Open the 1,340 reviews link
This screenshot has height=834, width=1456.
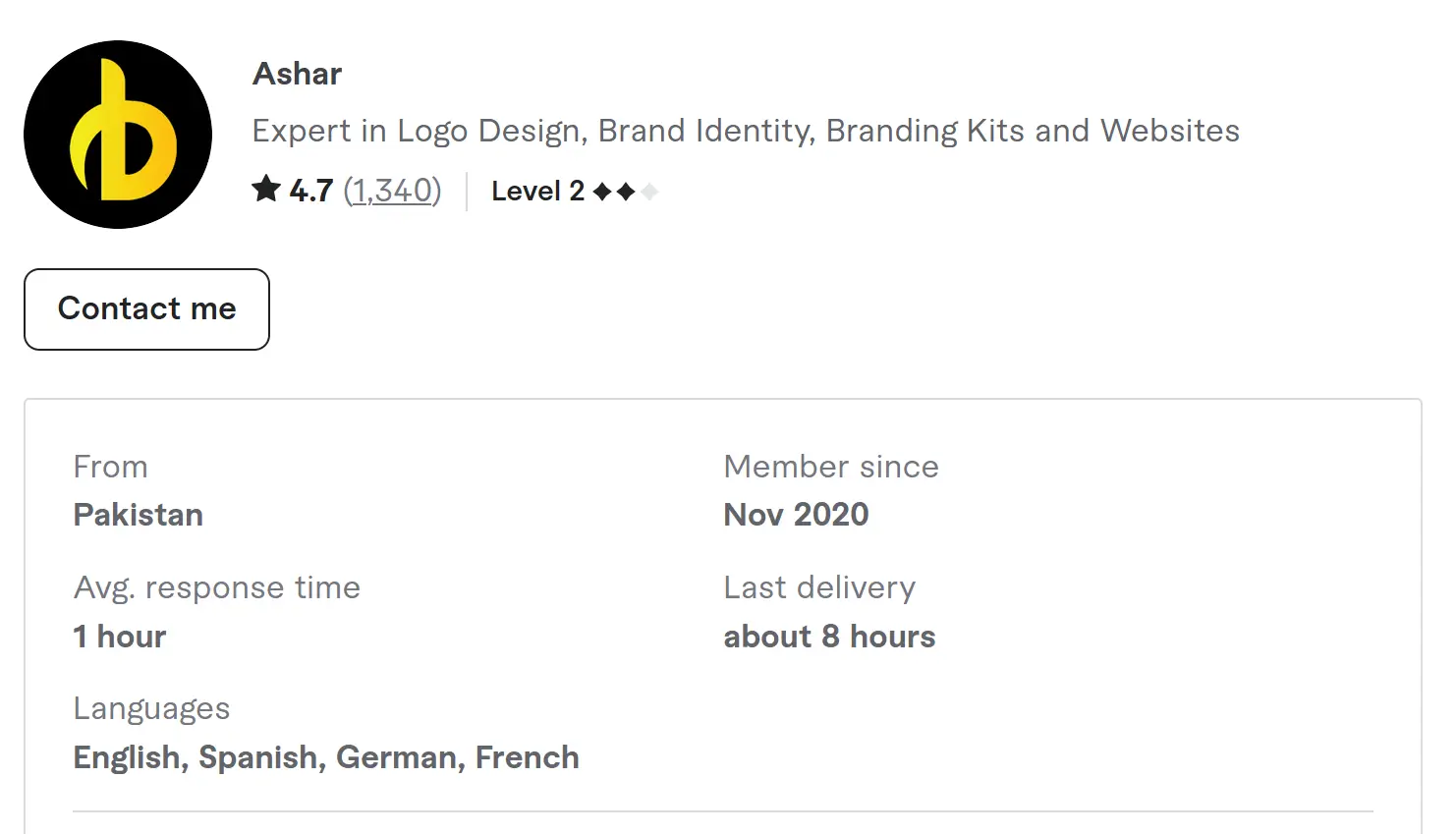click(x=392, y=191)
